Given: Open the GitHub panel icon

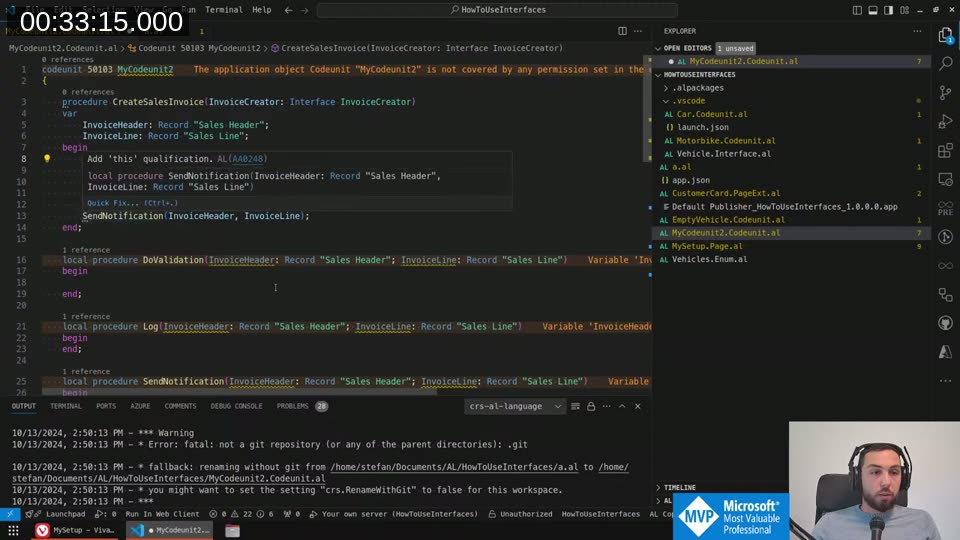Looking at the screenshot, I should click(945, 324).
